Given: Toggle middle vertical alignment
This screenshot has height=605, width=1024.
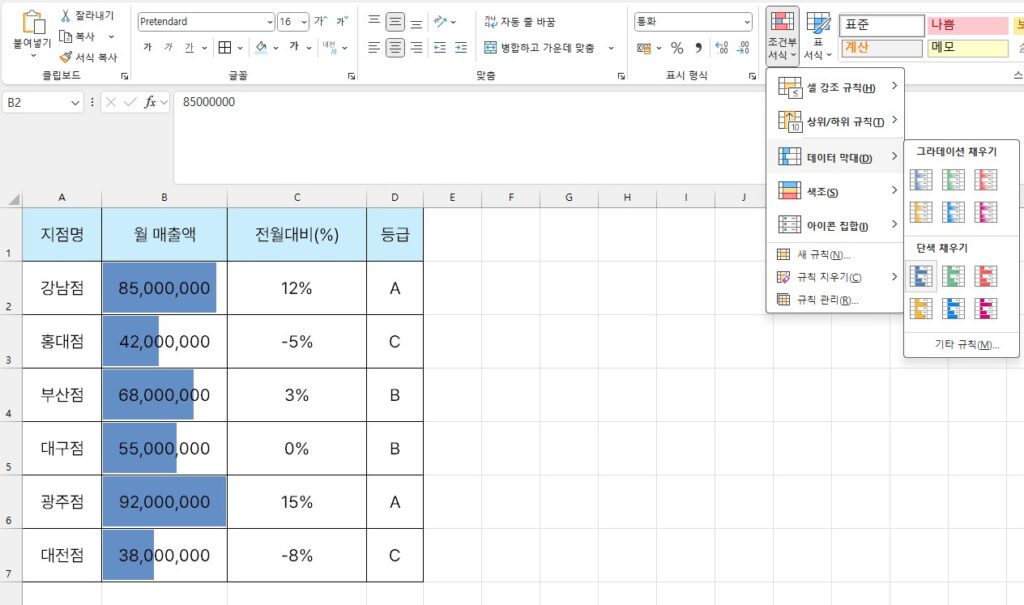Looking at the screenshot, I should tap(395, 21).
